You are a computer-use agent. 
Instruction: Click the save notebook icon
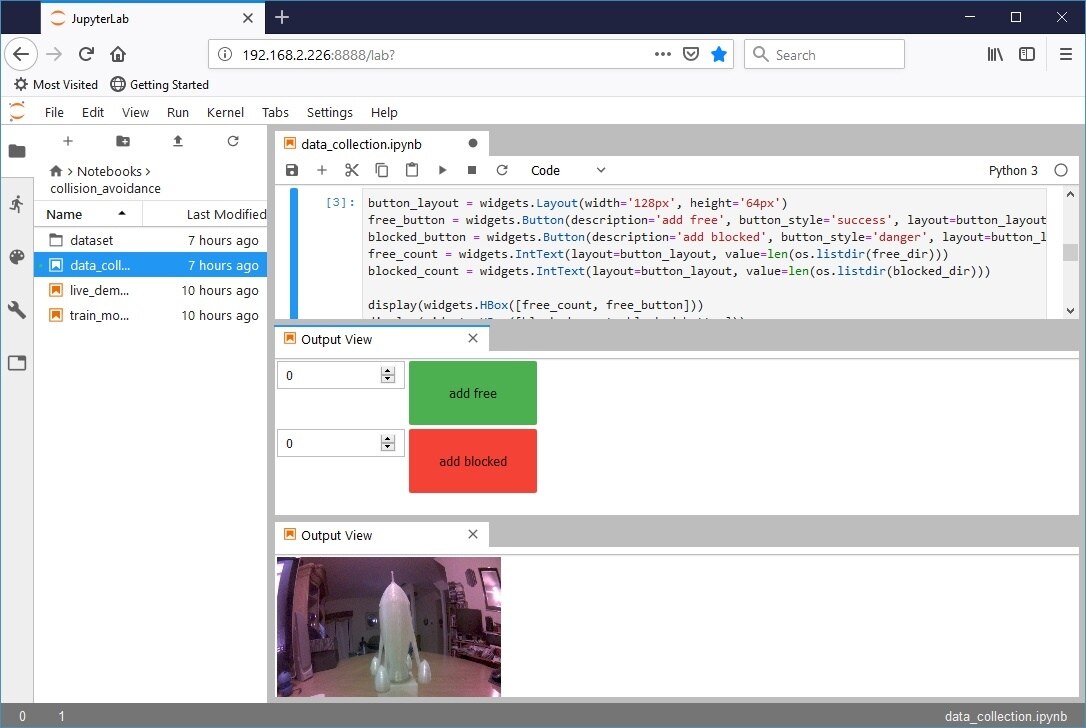pyautogui.click(x=292, y=171)
